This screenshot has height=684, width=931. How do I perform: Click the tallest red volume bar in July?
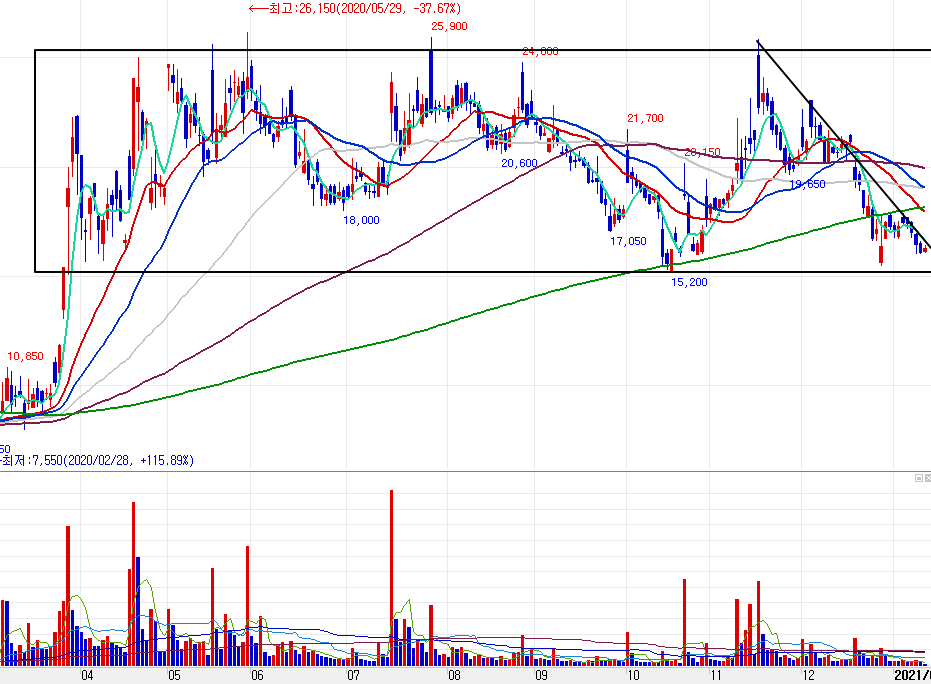391,577
